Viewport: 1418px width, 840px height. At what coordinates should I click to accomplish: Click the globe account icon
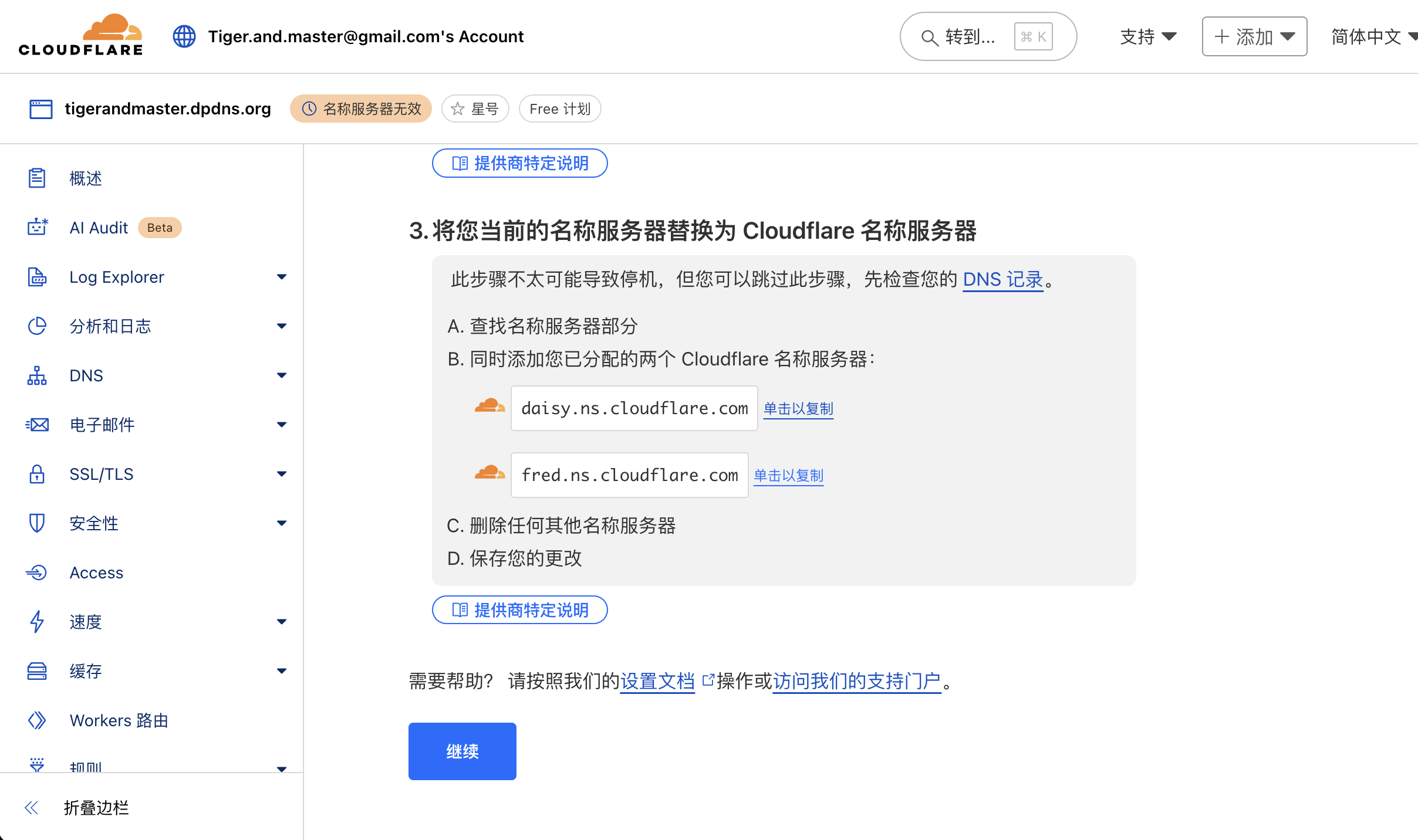[184, 36]
